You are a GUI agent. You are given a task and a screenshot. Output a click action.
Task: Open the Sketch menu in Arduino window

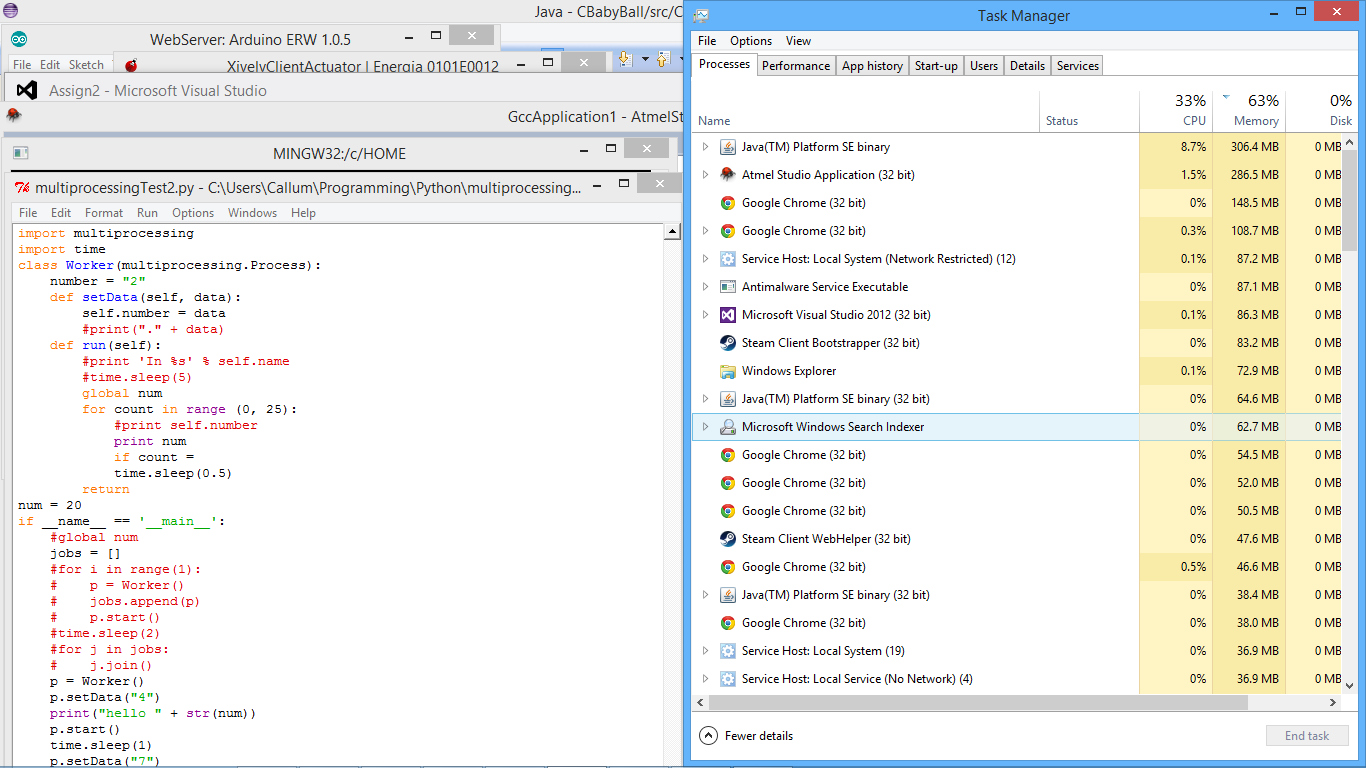[86, 65]
